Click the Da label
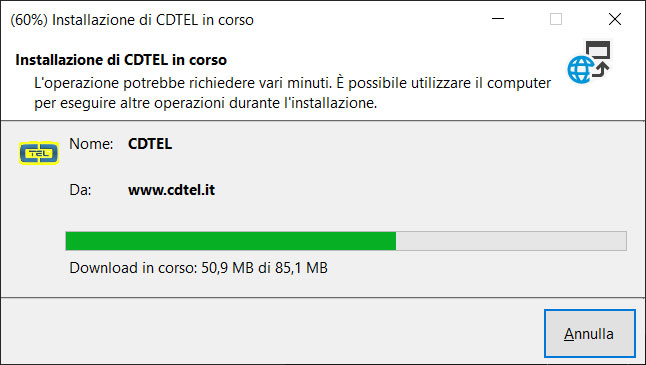The width and height of the screenshot is (646, 365). (80, 190)
